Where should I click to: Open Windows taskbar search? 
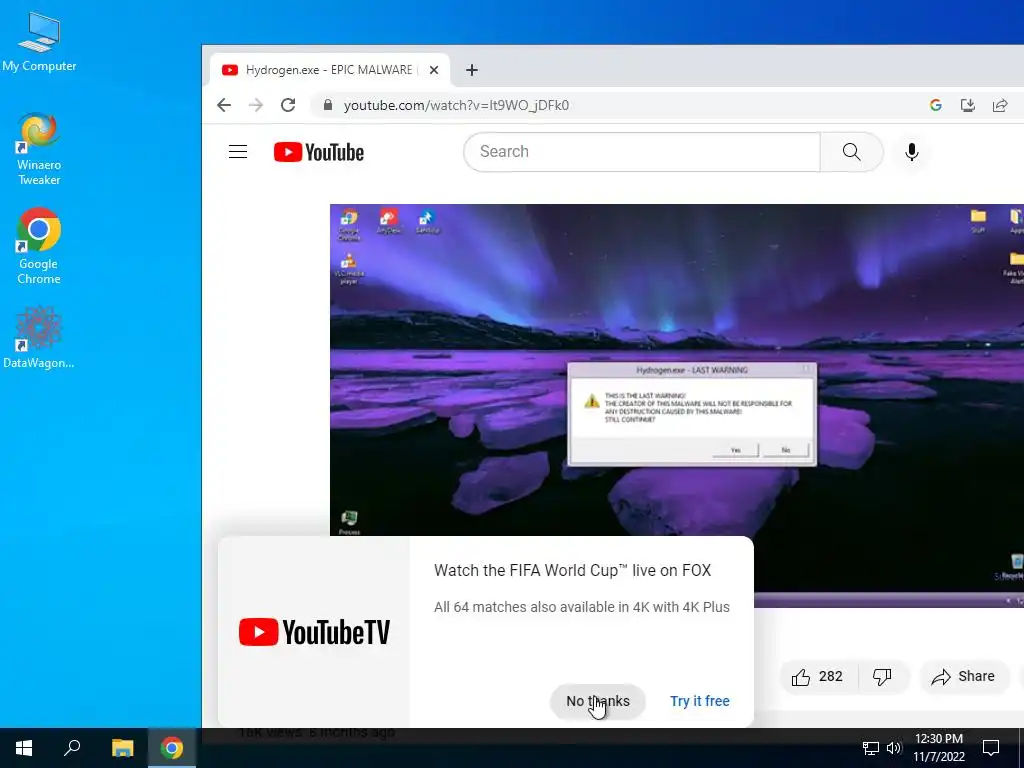click(x=72, y=748)
